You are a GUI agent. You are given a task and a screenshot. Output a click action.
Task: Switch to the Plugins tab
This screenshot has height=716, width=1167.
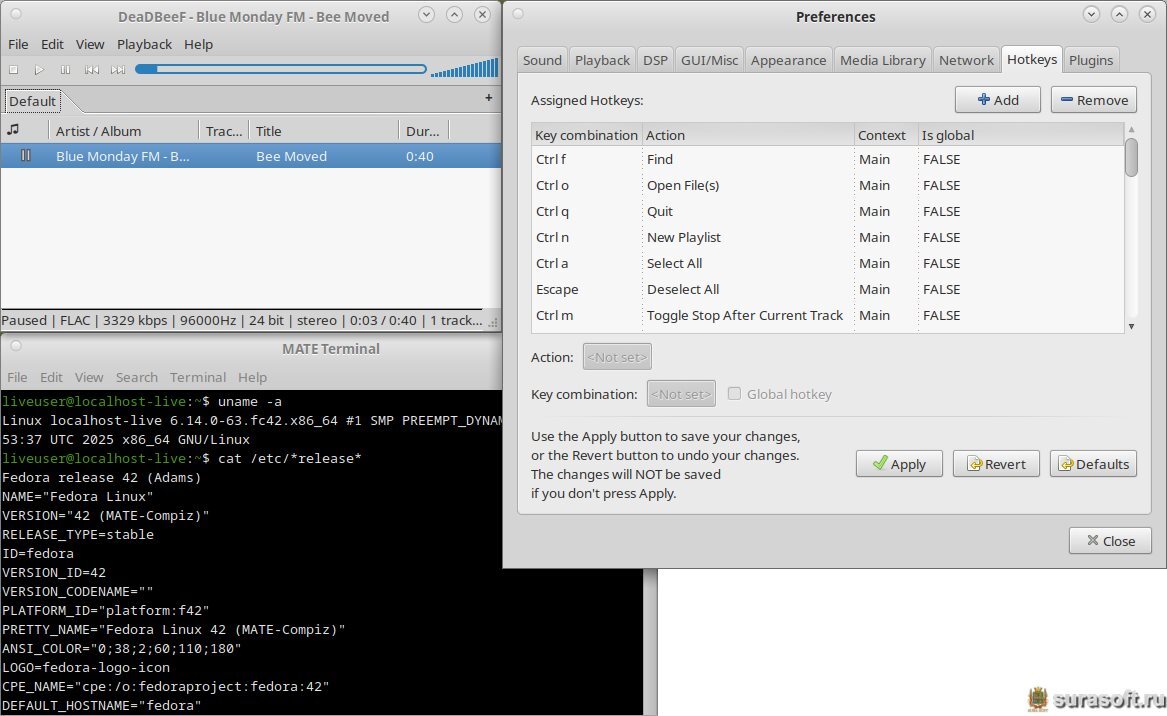click(x=1090, y=60)
